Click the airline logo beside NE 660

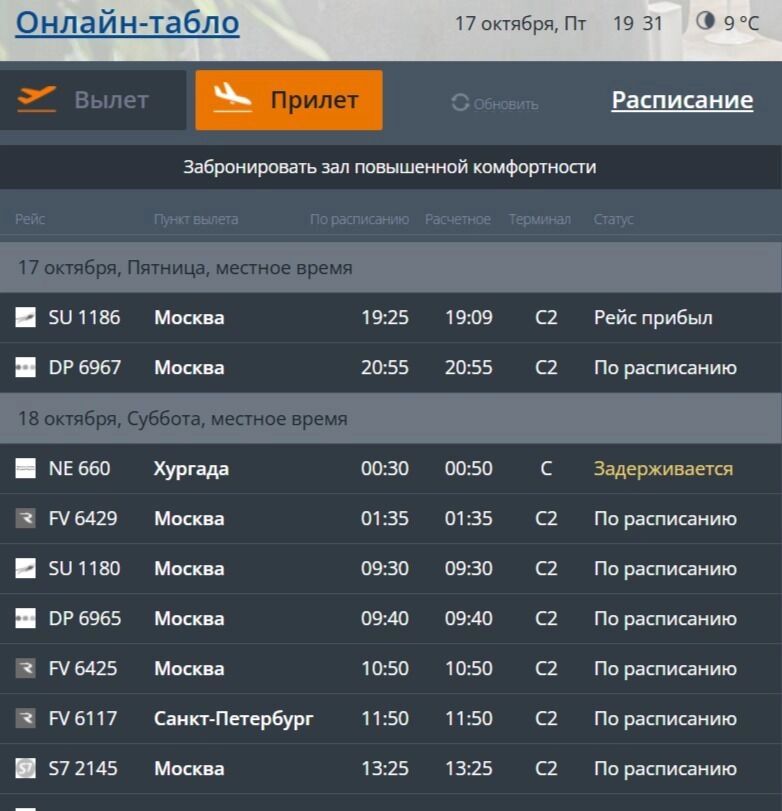coord(26,468)
